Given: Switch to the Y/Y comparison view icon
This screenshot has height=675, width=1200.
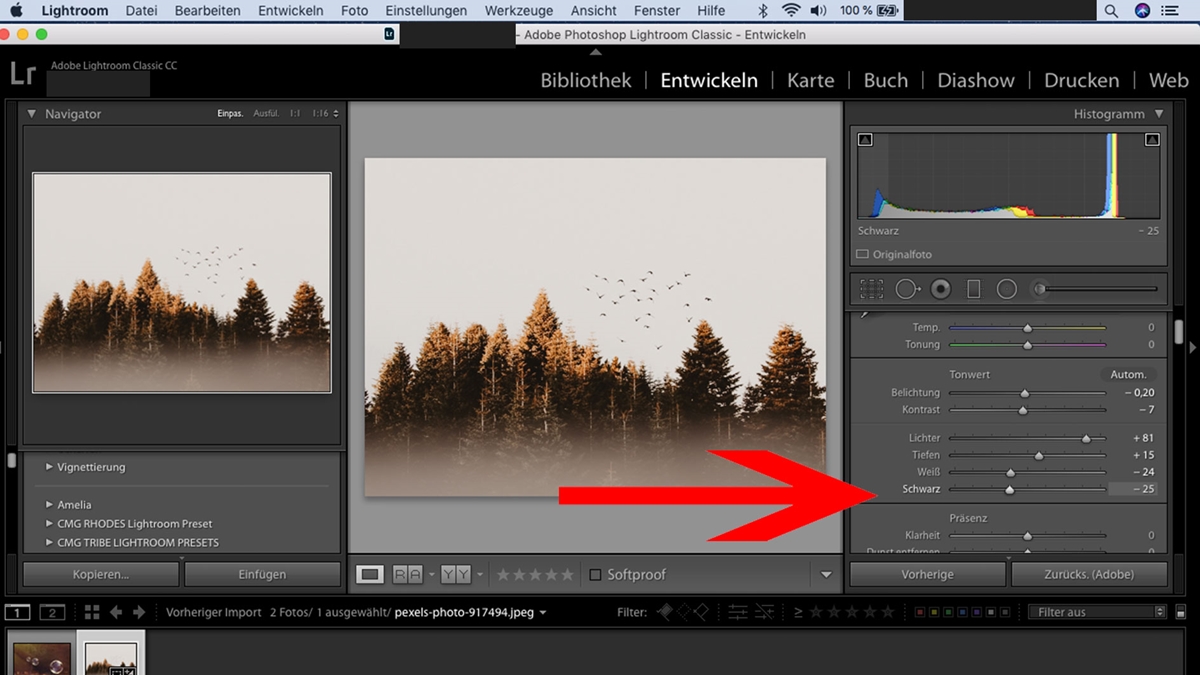Looking at the screenshot, I should 455,574.
